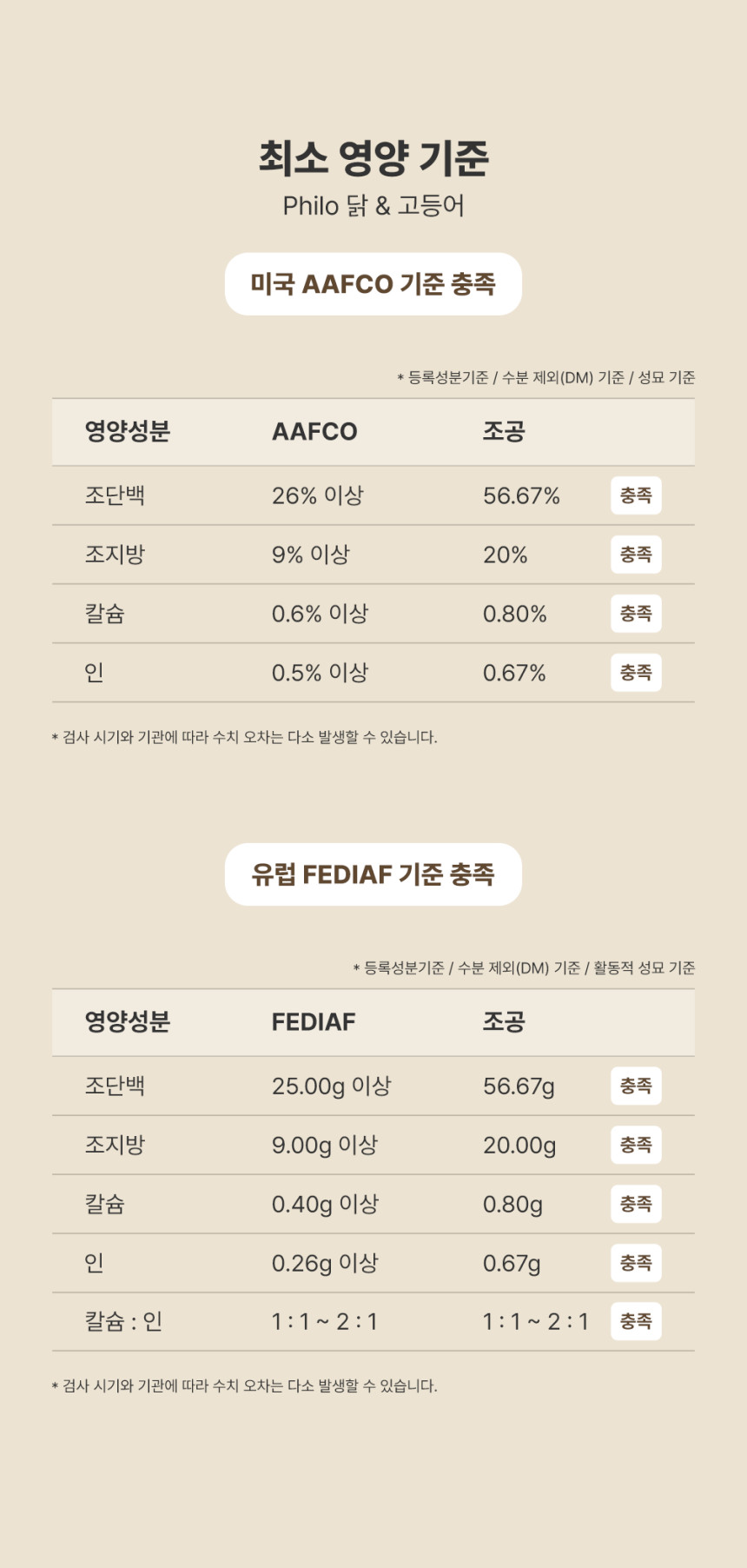
Task: Click the 미국 AAFCO 기준 충족 pill
Action: [x=373, y=284]
